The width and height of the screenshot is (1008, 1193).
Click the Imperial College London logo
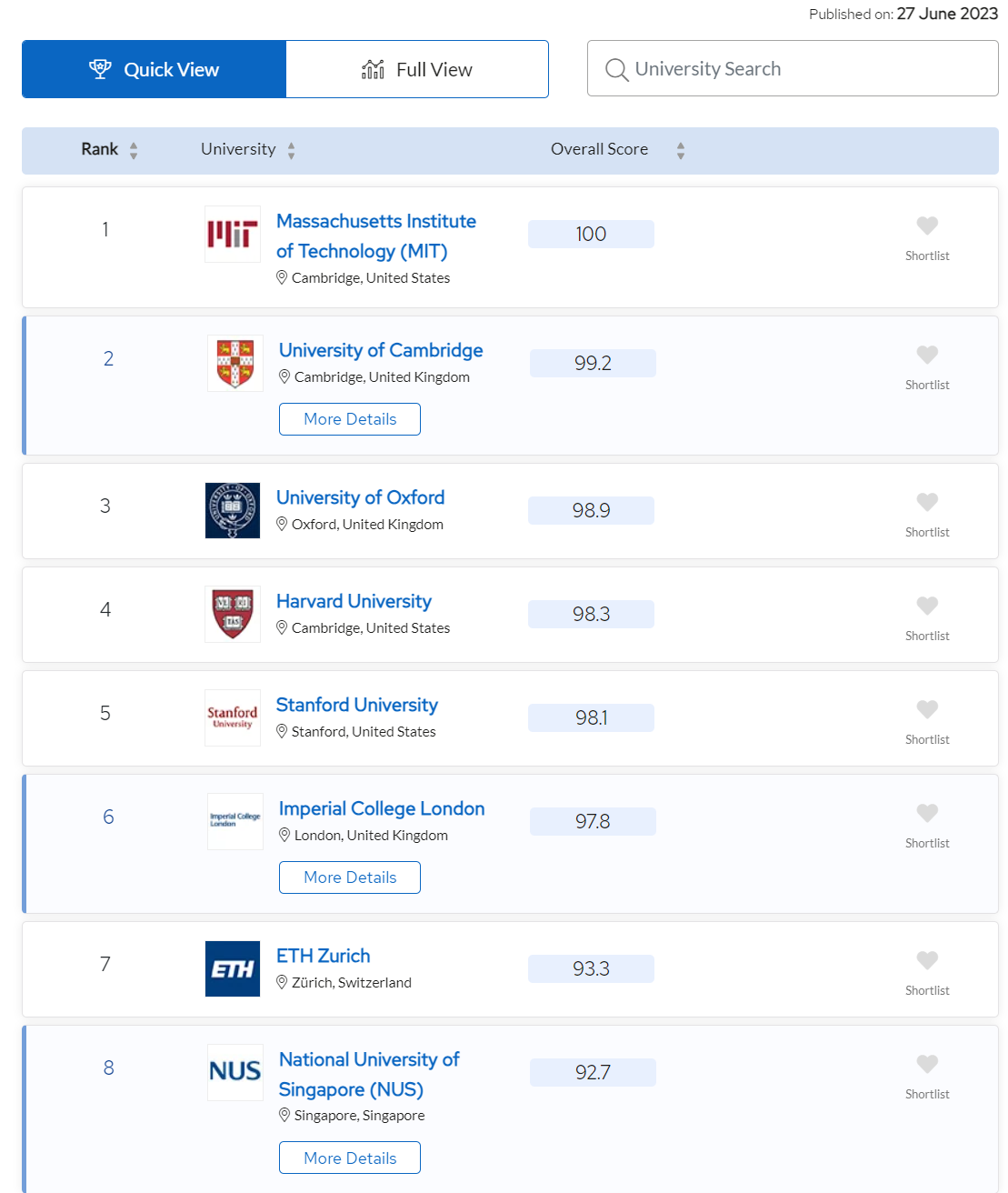pyautogui.click(x=235, y=822)
